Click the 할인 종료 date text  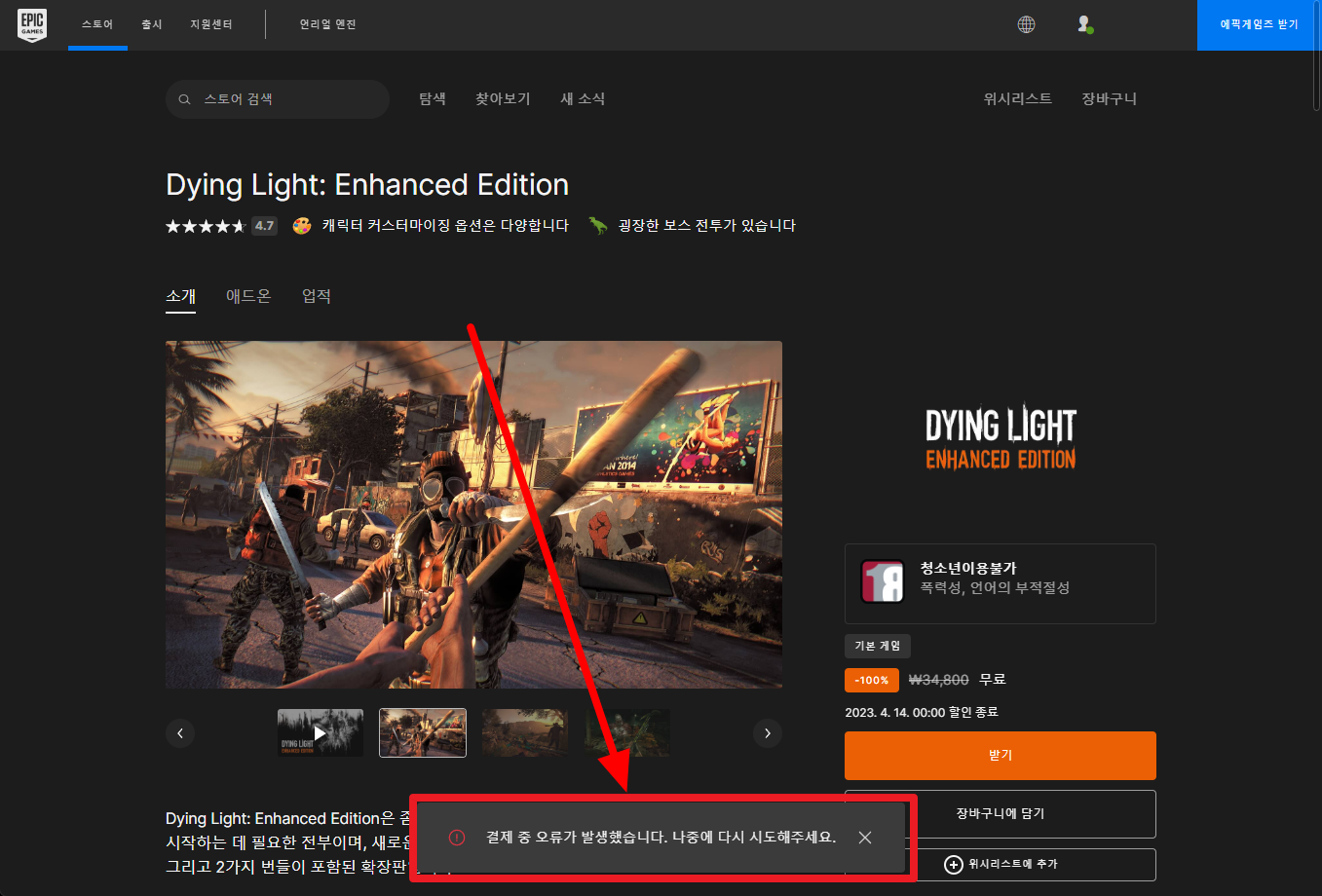922,713
